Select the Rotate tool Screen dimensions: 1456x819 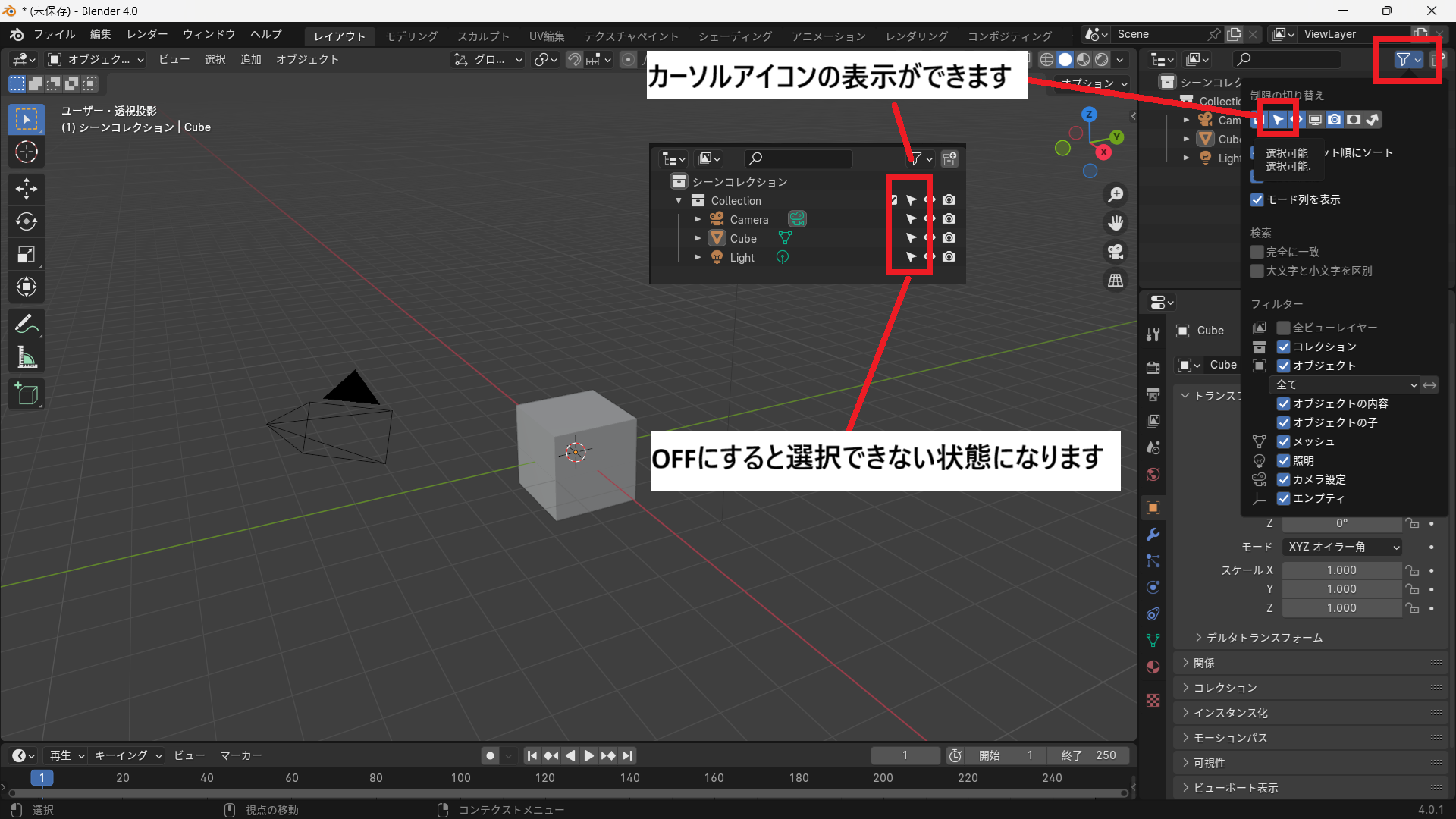[27, 221]
